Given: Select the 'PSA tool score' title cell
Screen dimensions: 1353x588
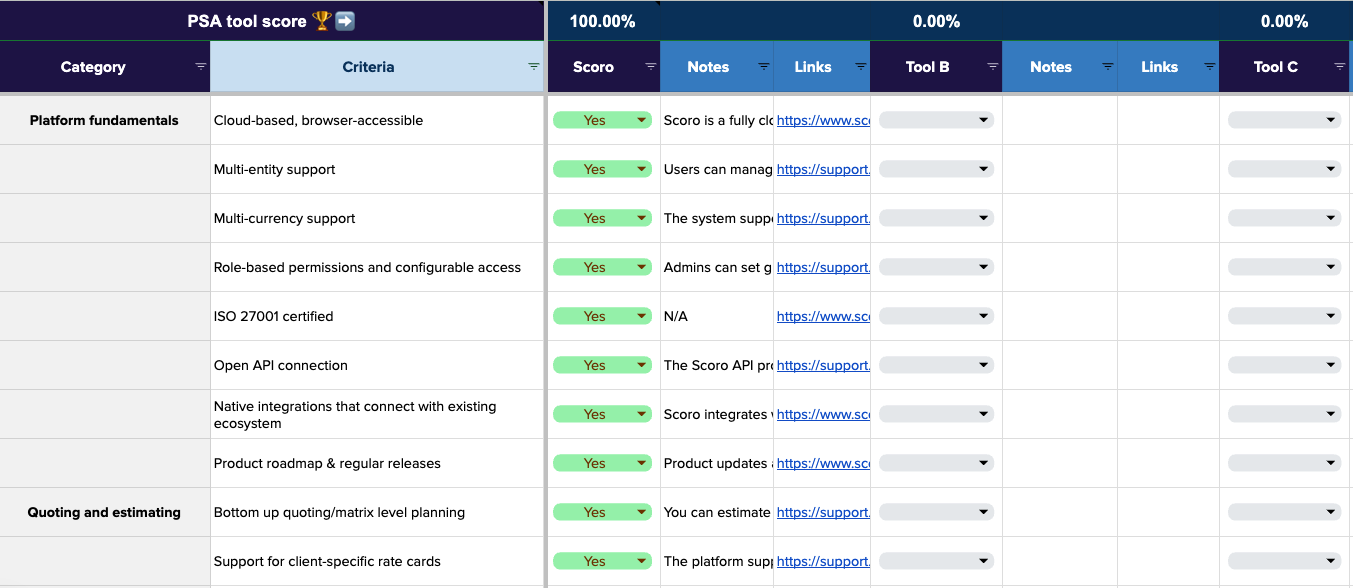Looking at the screenshot, I should point(272,21).
